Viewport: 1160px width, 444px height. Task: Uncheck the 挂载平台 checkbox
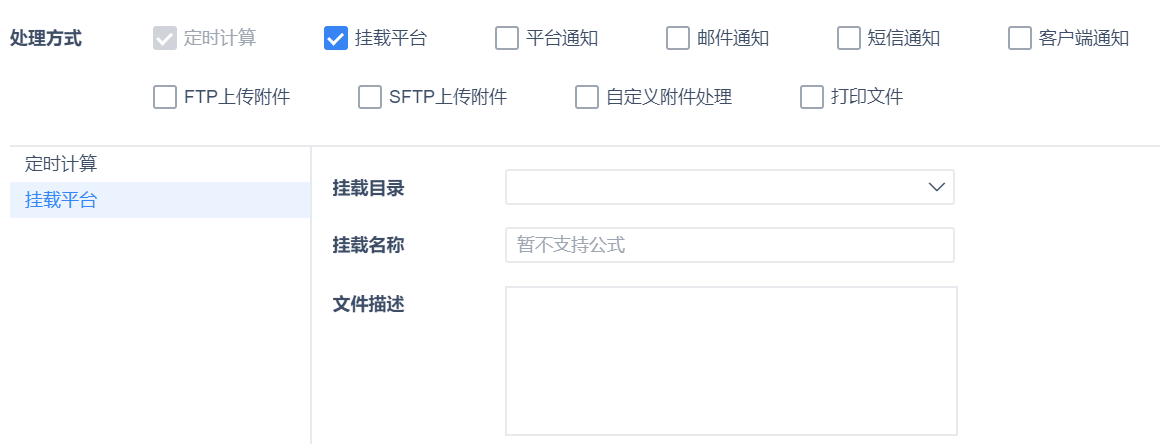point(336,39)
